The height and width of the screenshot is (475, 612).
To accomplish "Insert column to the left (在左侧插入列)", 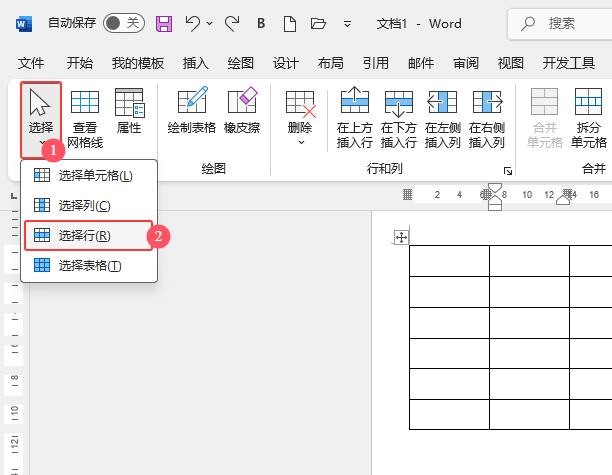I will click(x=443, y=118).
